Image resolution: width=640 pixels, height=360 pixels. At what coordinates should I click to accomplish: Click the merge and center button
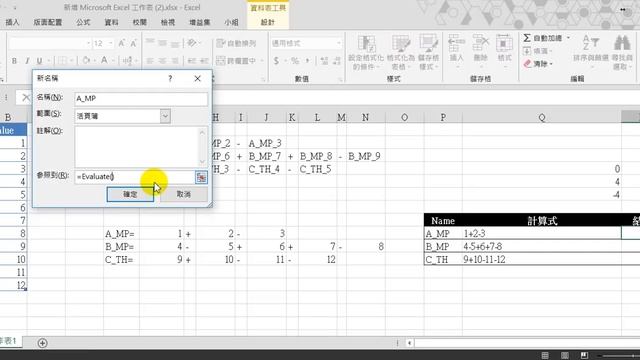coord(236,61)
